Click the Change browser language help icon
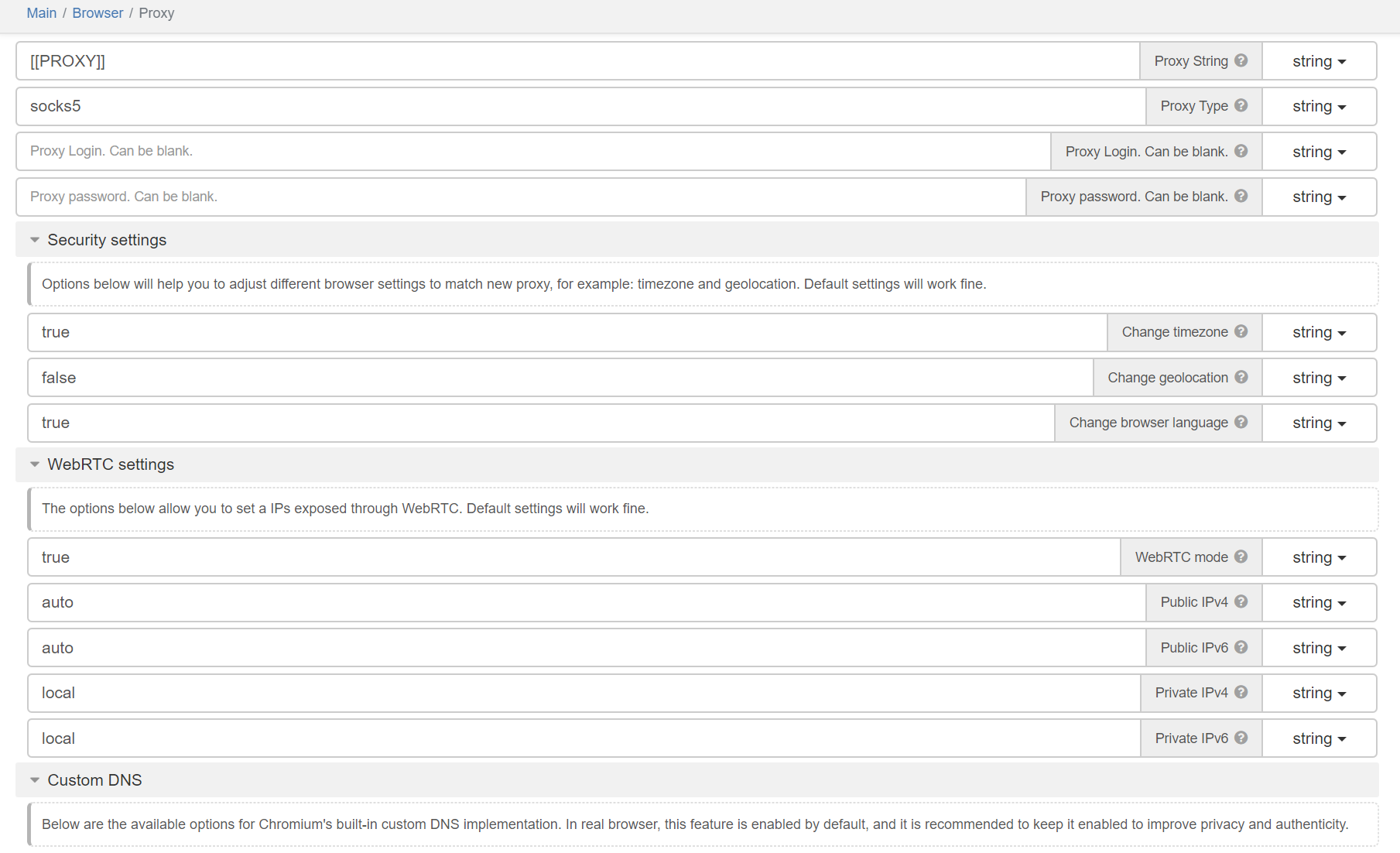The width and height of the screenshot is (1400, 853). [x=1241, y=422]
